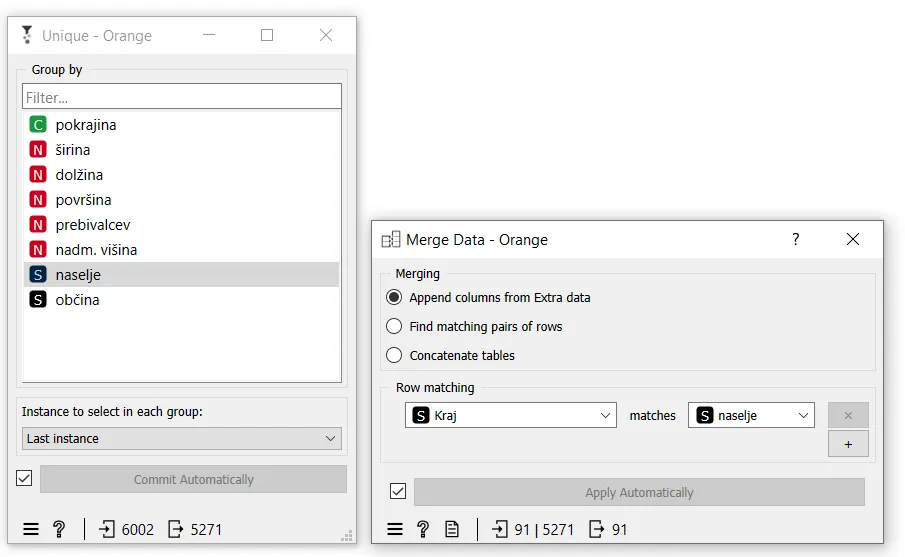Open help icon in Merge Data status bar

(x=423, y=529)
